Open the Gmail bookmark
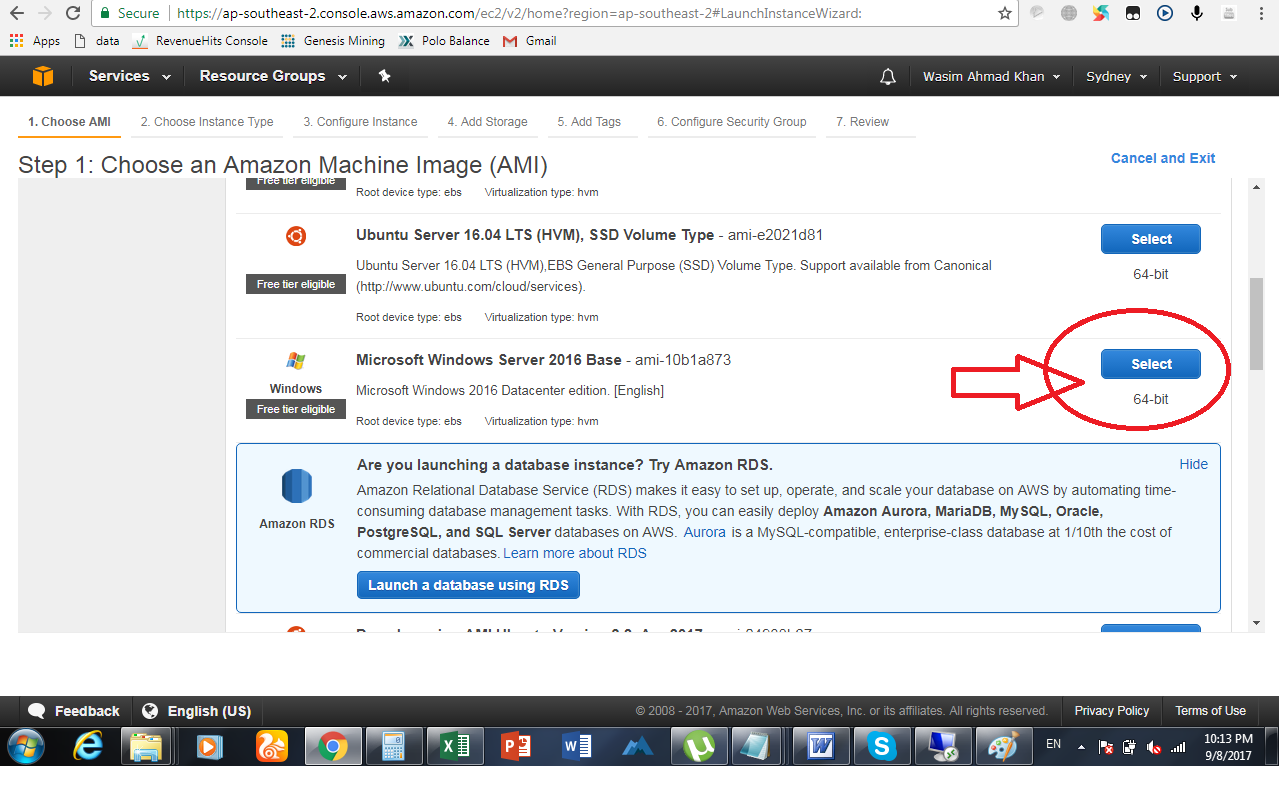The image size is (1280, 800). tap(529, 41)
